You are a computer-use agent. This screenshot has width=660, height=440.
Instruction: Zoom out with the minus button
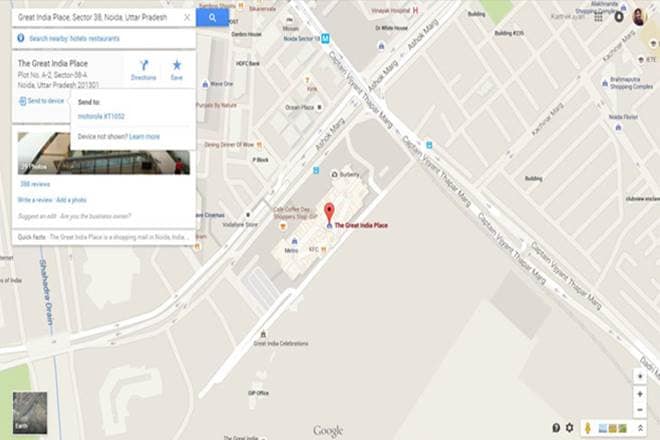click(640, 410)
